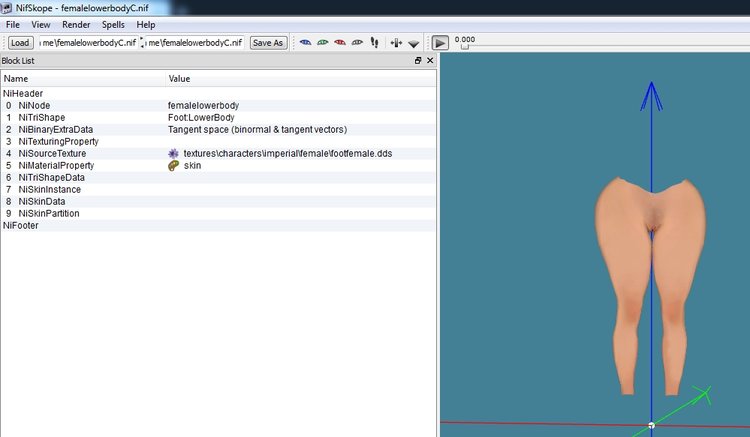The image size is (750, 437).
Task: Click the NifSkope title bar app icon
Action: pos(6,7)
